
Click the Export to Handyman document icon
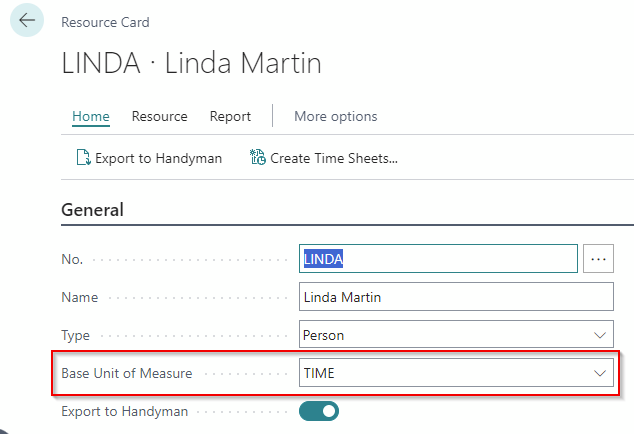[x=83, y=158]
